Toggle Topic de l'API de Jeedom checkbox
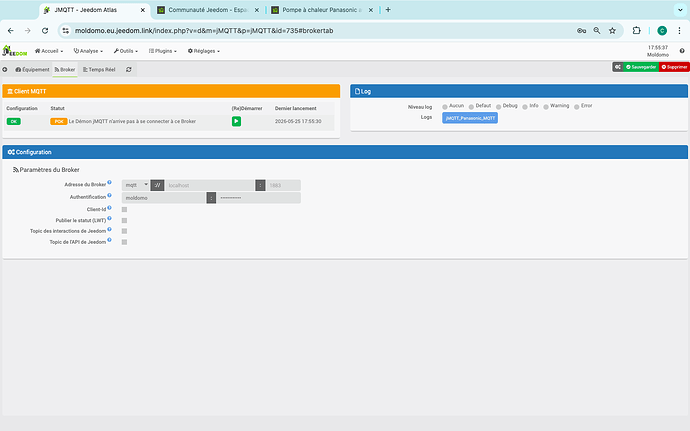Image resolution: width=690 pixels, height=431 pixels. tap(125, 242)
